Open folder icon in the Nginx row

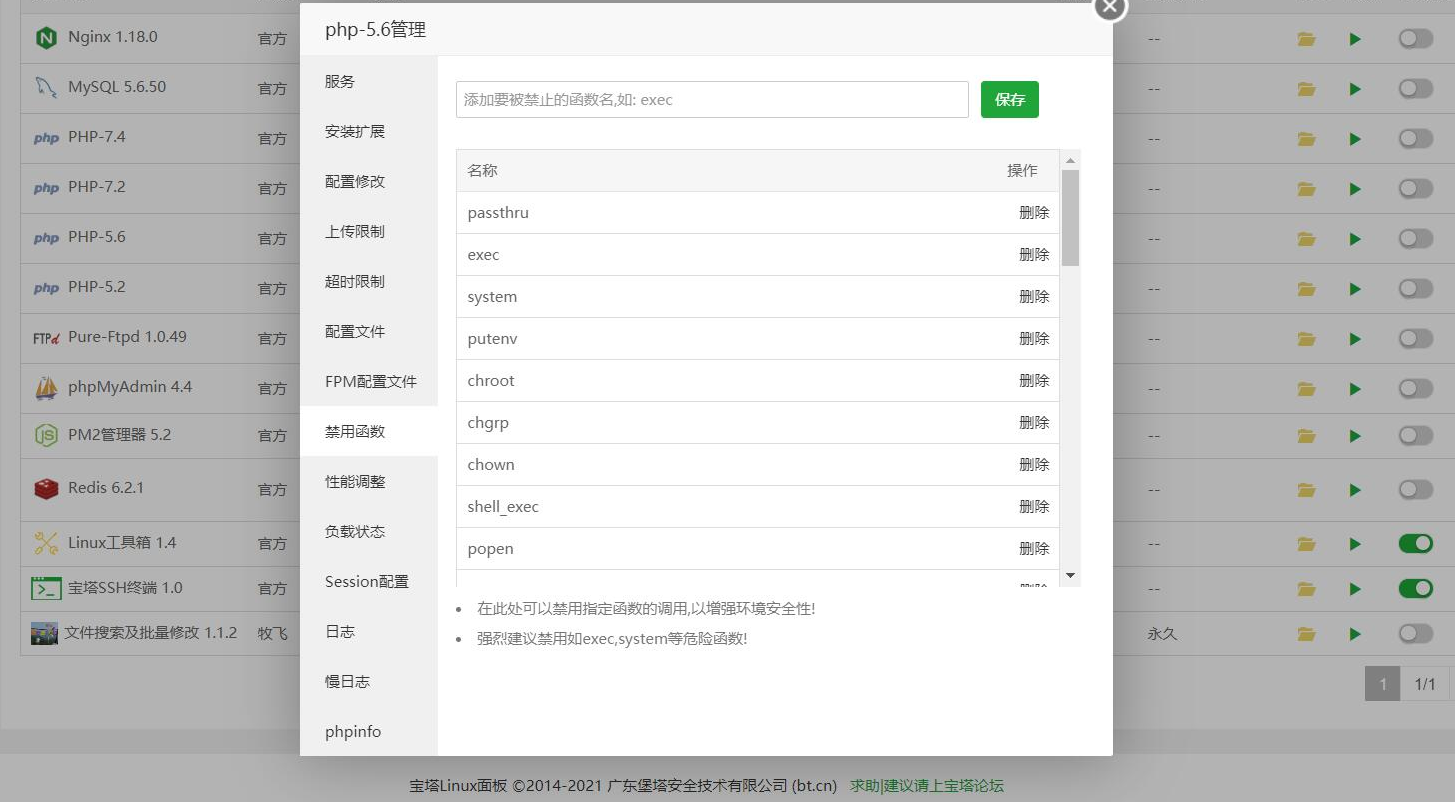coord(1306,39)
